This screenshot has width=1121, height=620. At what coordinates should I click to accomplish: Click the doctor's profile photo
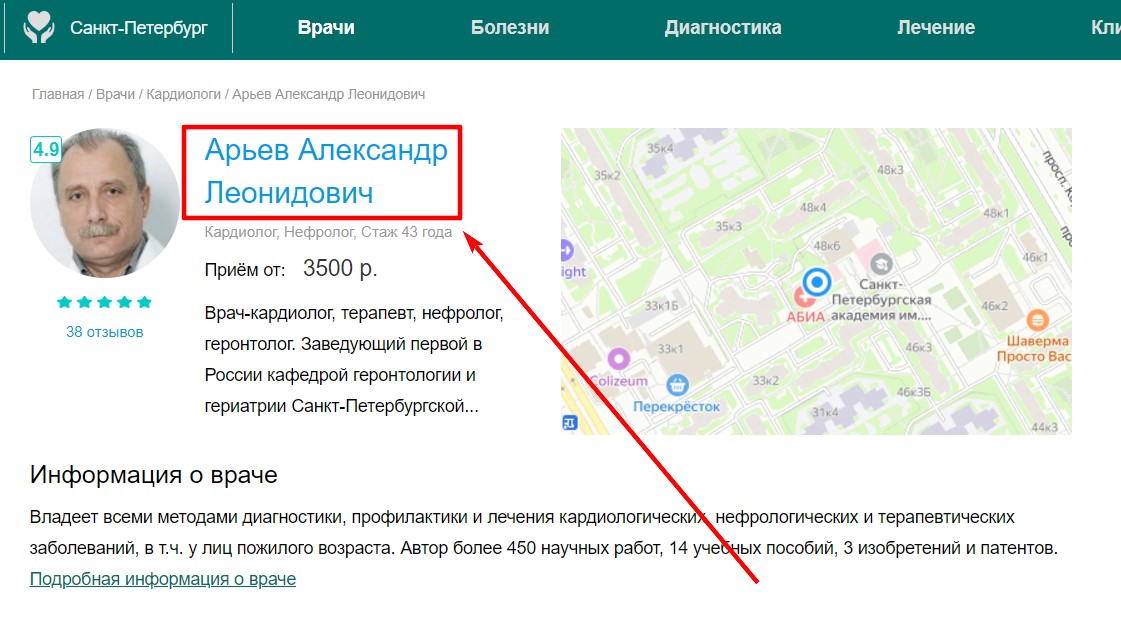[x=105, y=204]
